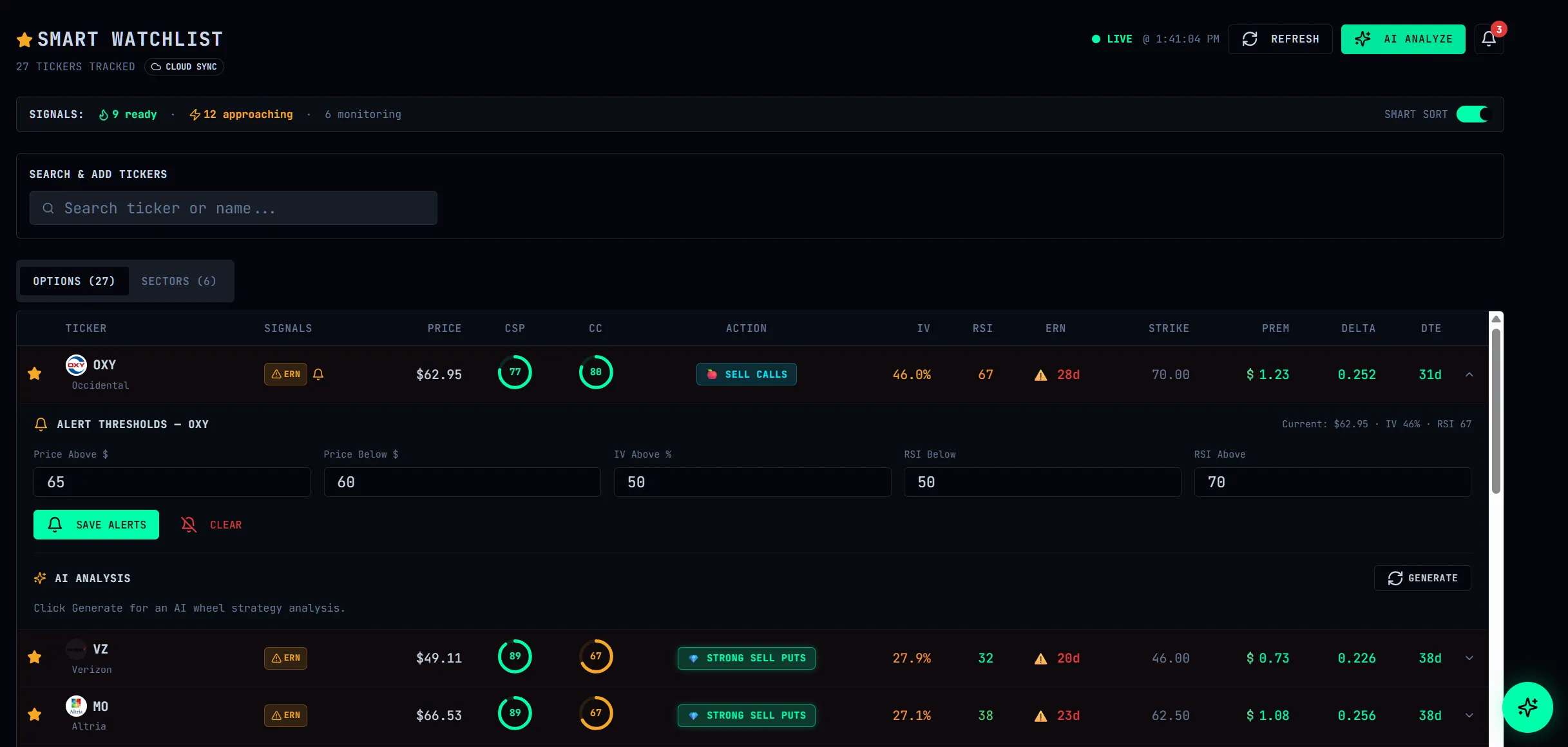This screenshot has width=1568, height=747.
Task: Click the table vertical scrollbar thumb
Action: pos(1496,411)
